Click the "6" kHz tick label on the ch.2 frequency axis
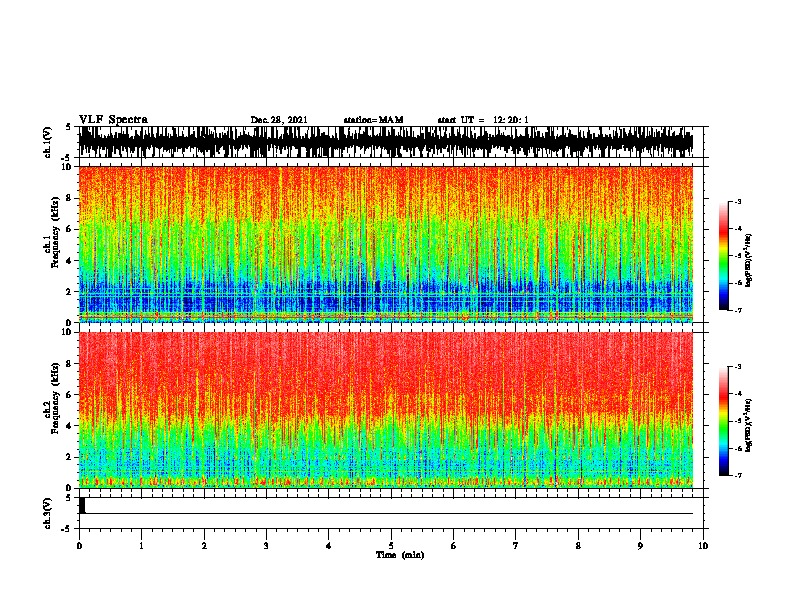 coord(70,395)
